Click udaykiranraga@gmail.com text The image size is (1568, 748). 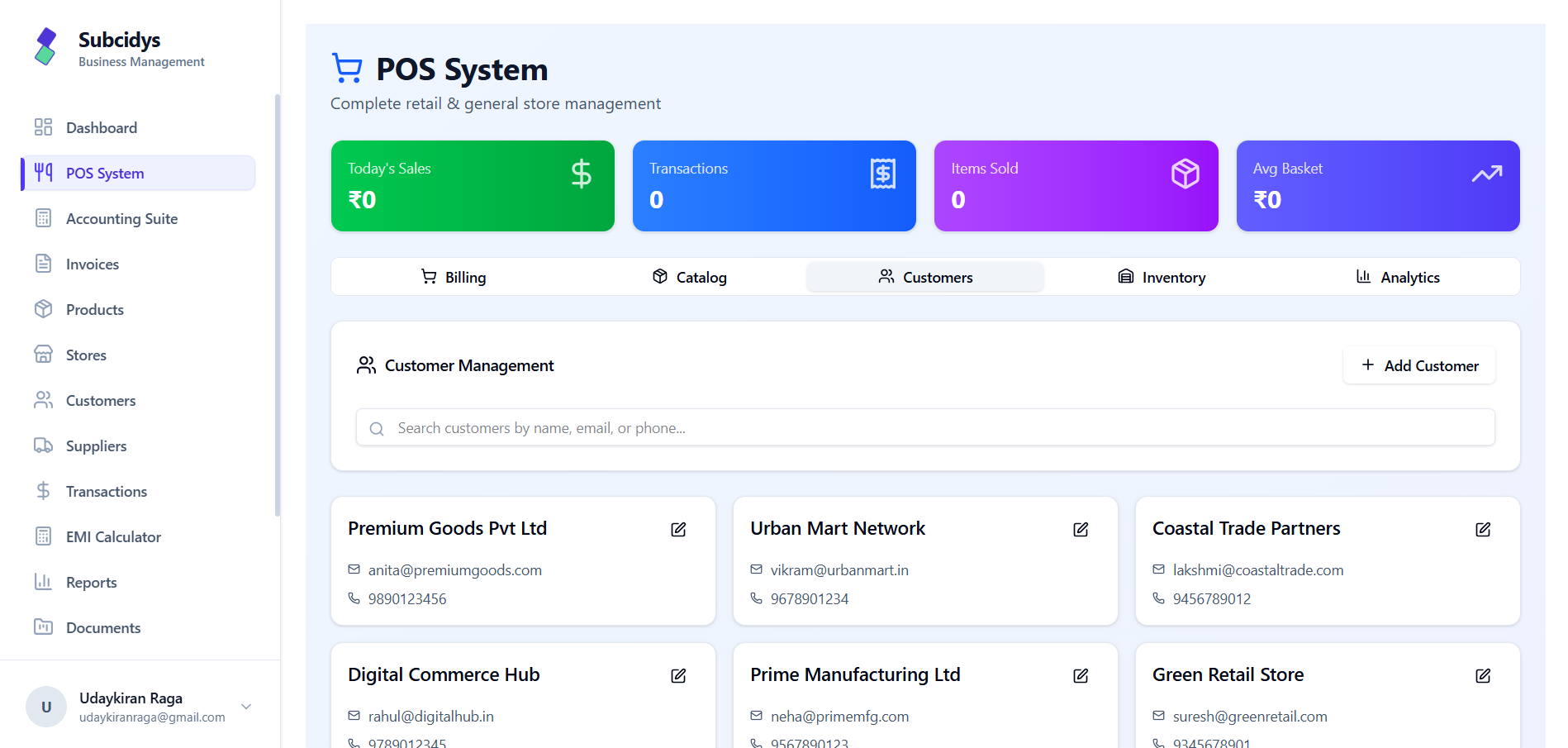[152, 717]
